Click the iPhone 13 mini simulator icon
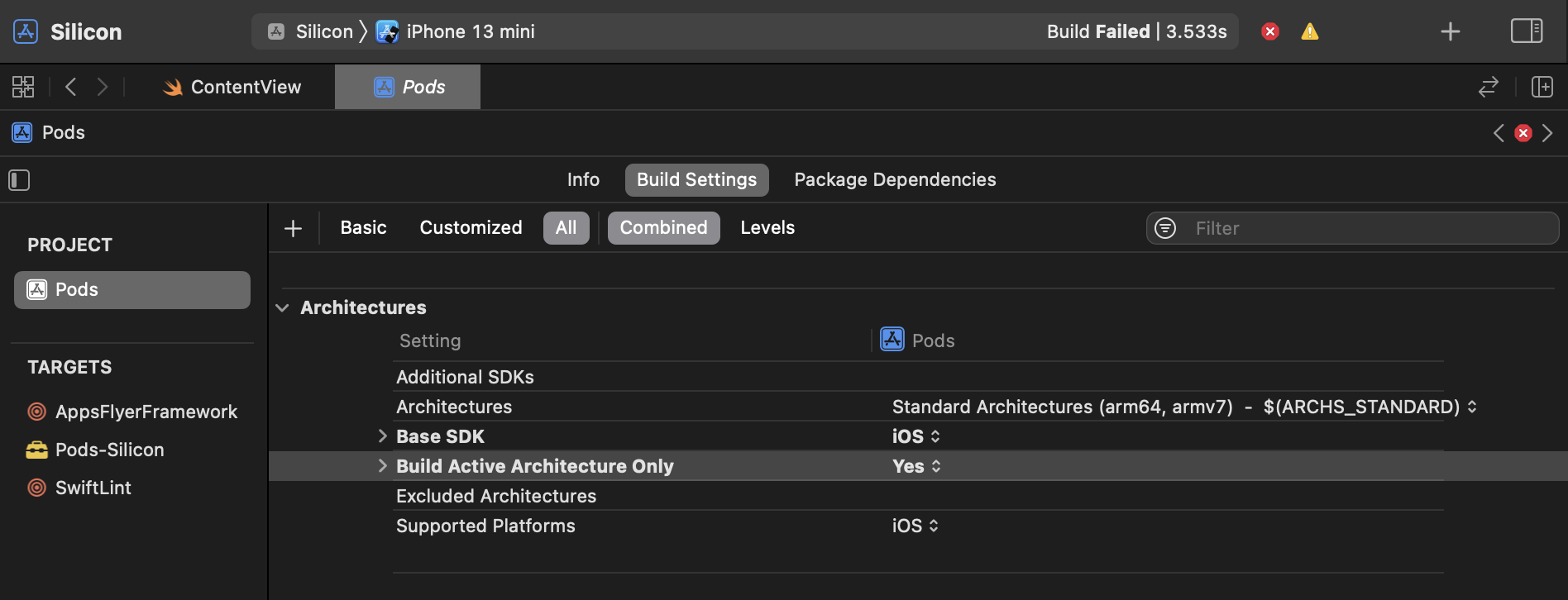 (x=387, y=31)
